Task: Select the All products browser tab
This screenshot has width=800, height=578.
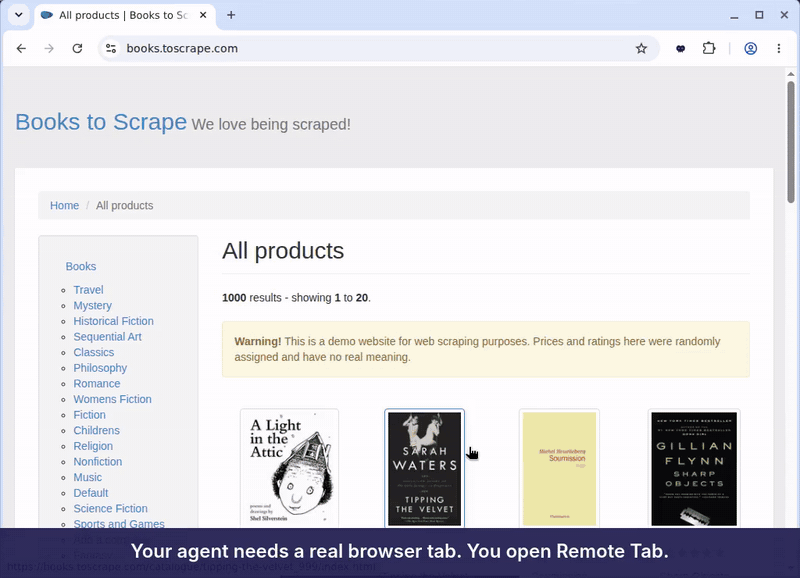Action: 125,15
